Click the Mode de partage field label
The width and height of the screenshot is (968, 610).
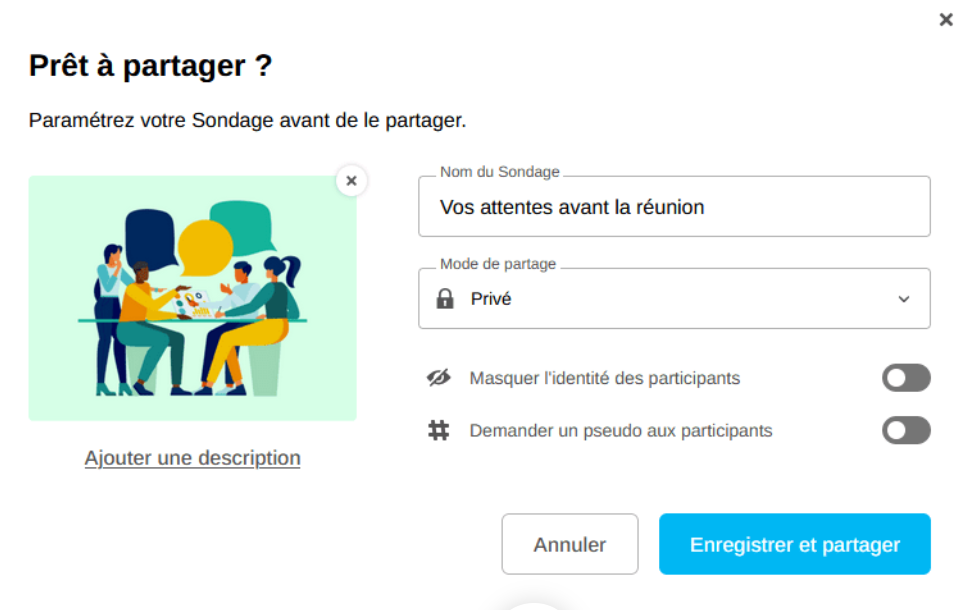[498, 265]
